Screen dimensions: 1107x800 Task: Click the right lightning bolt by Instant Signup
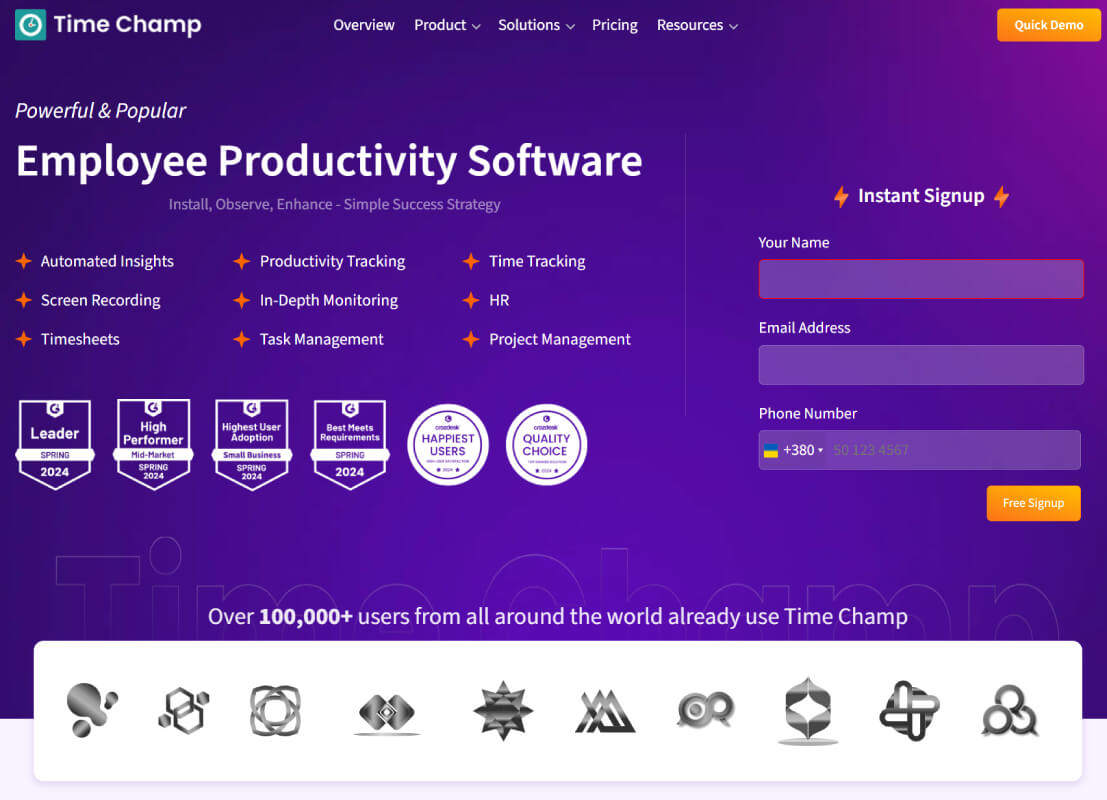pyautogui.click(x=1001, y=196)
